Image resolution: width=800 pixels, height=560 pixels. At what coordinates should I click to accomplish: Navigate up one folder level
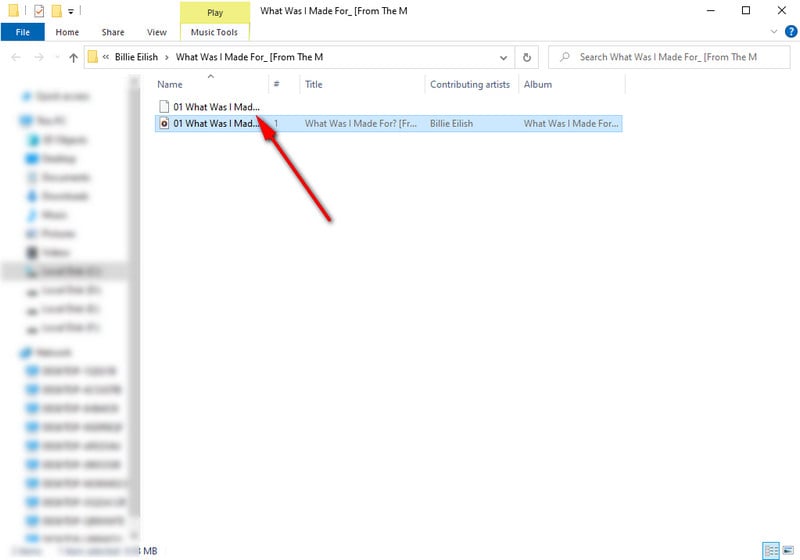coord(73,58)
